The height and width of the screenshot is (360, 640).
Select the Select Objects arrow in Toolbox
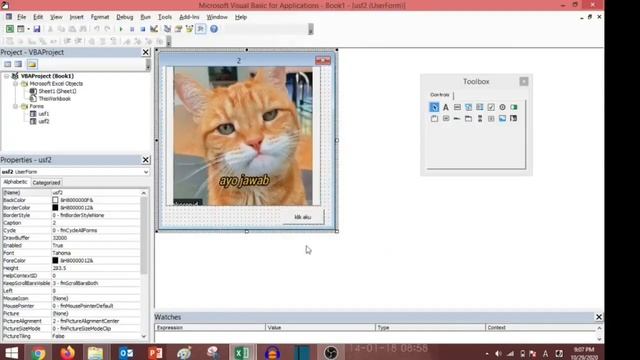click(434, 107)
